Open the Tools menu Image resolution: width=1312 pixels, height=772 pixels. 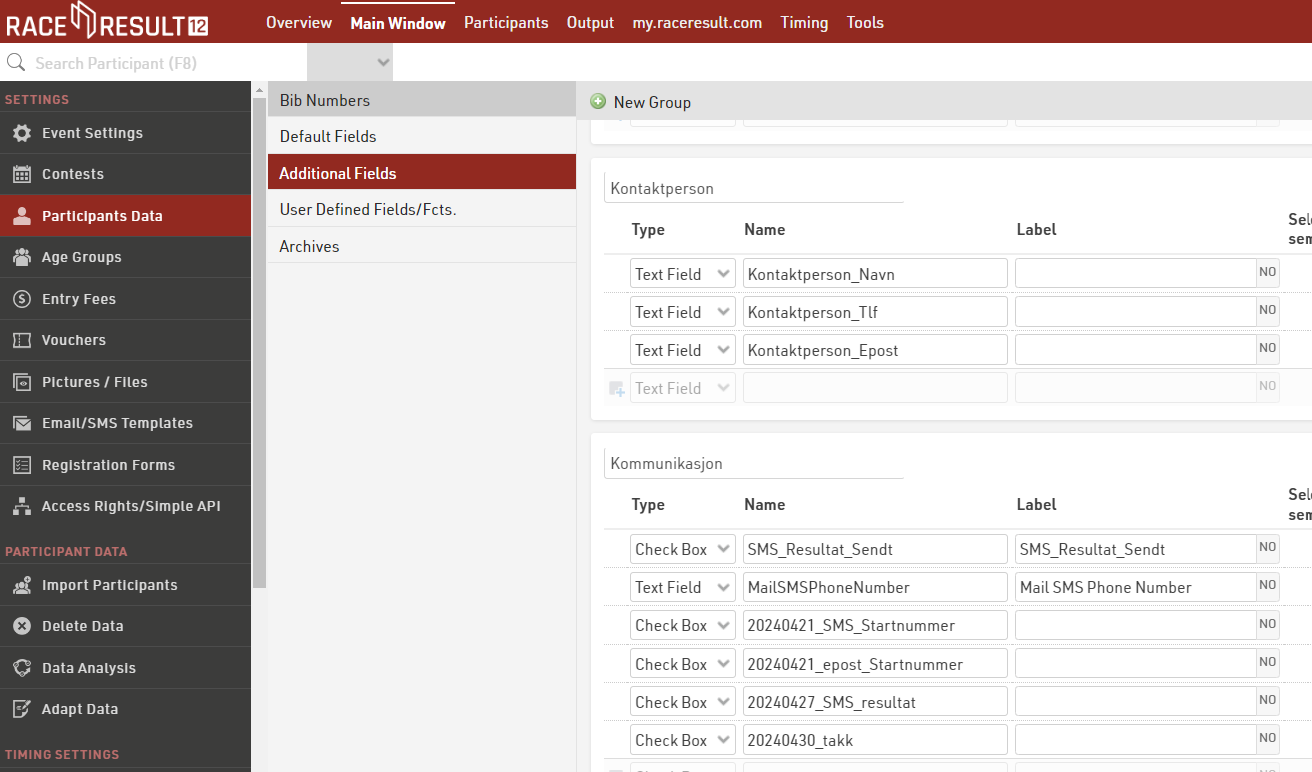coord(865,22)
